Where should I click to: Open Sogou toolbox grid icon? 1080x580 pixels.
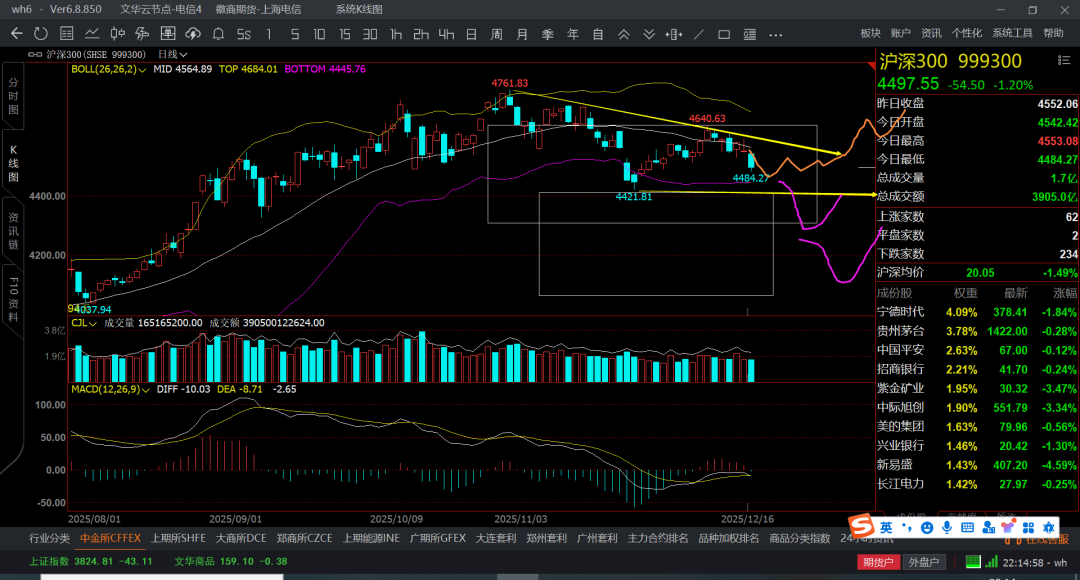coord(1028,528)
